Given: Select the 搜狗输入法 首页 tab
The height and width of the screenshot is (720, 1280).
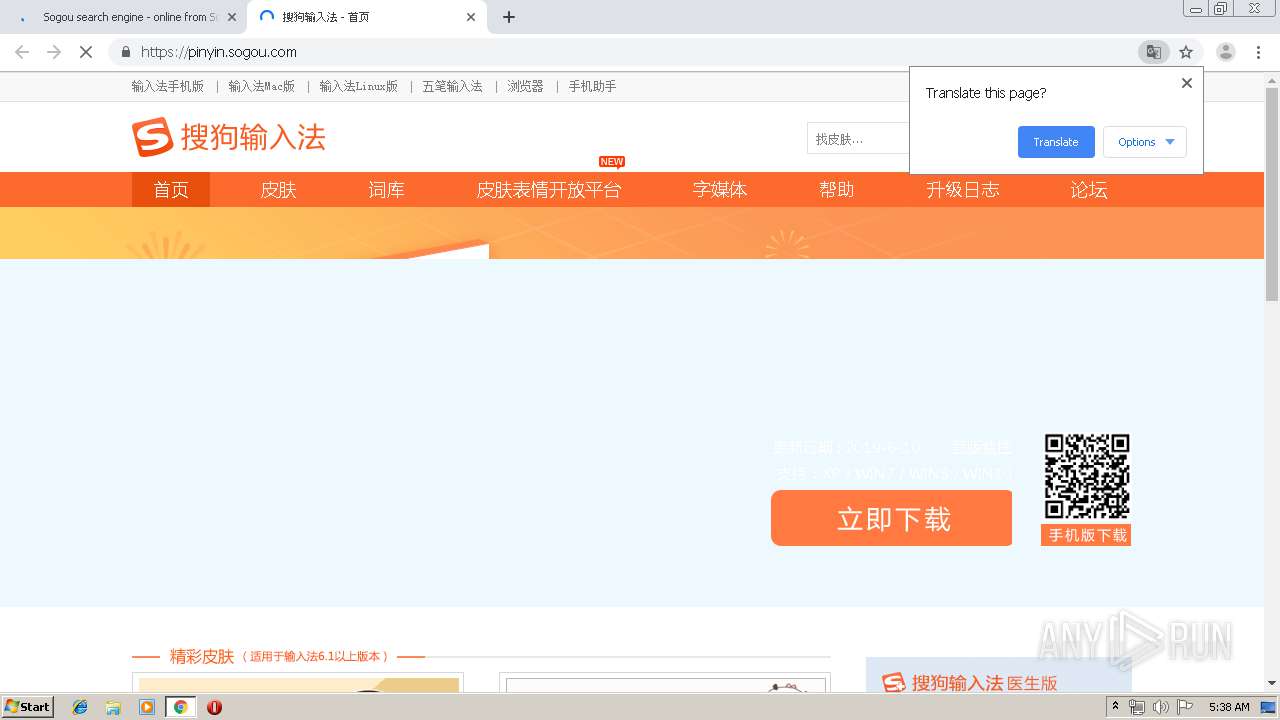Looking at the screenshot, I should (x=365, y=17).
